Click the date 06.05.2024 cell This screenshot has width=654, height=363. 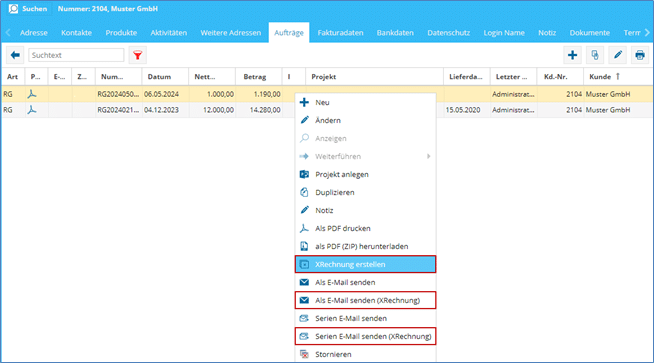coord(165,94)
